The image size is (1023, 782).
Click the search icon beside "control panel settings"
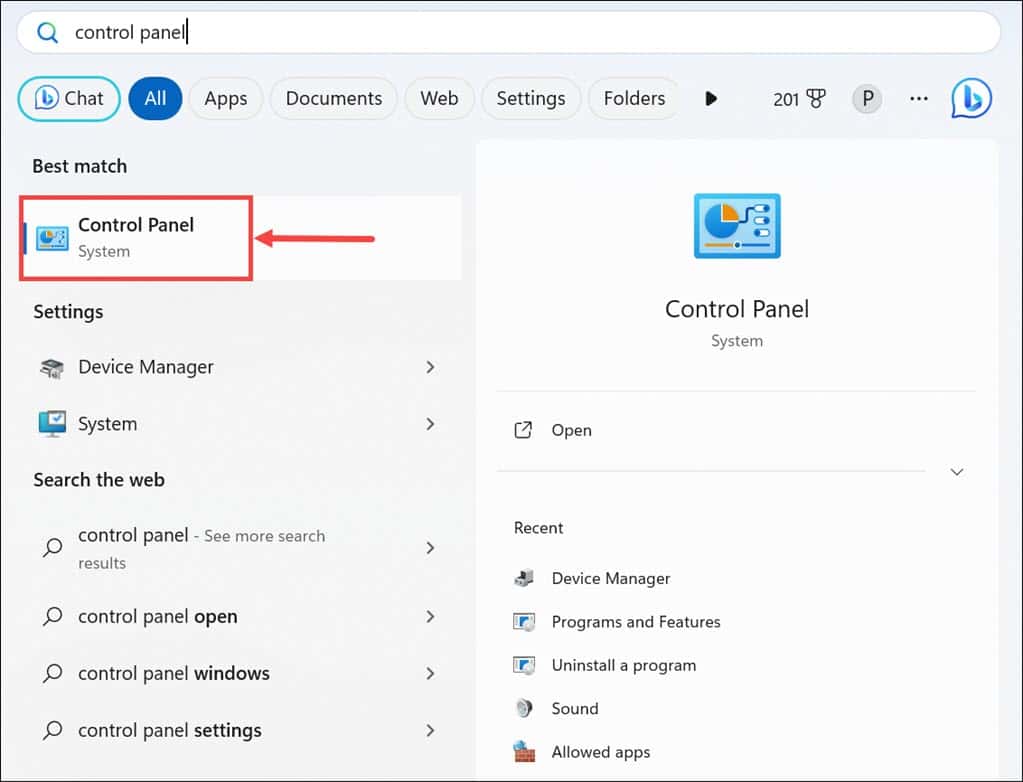pyautogui.click(x=52, y=730)
